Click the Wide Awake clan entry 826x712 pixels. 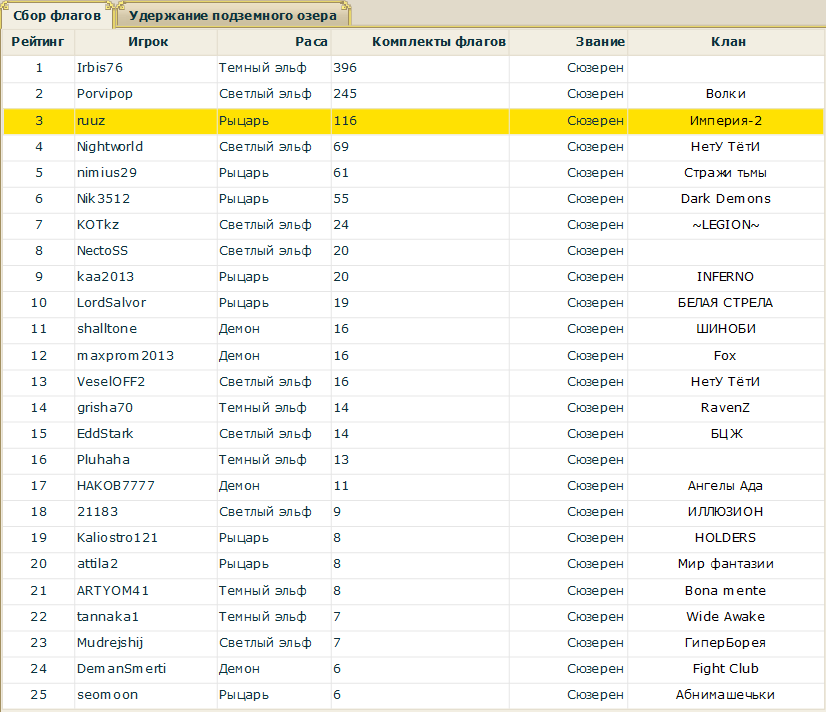pos(726,617)
